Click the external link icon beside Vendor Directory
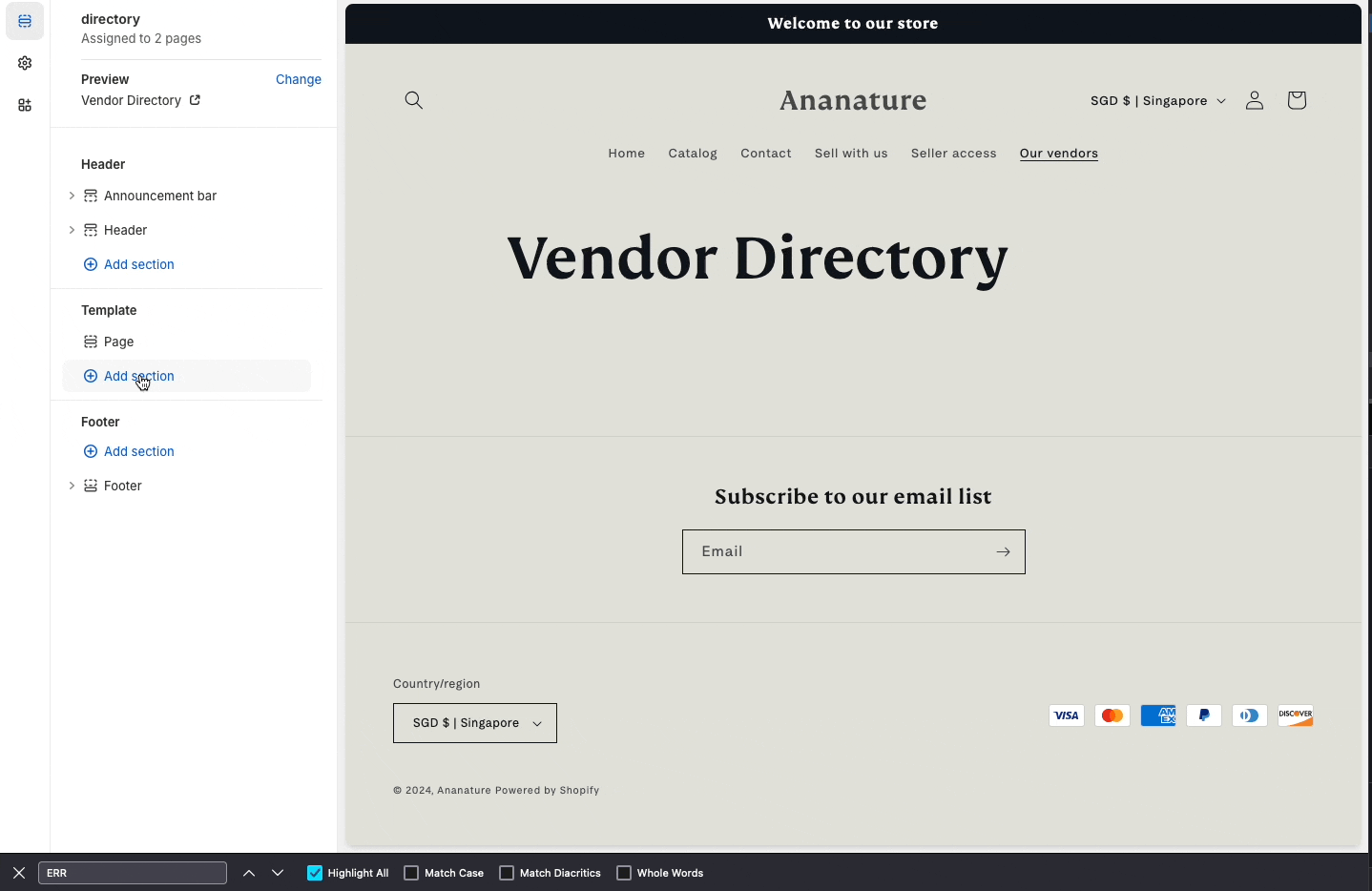This screenshot has height=891, width=1372. pos(195,100)
